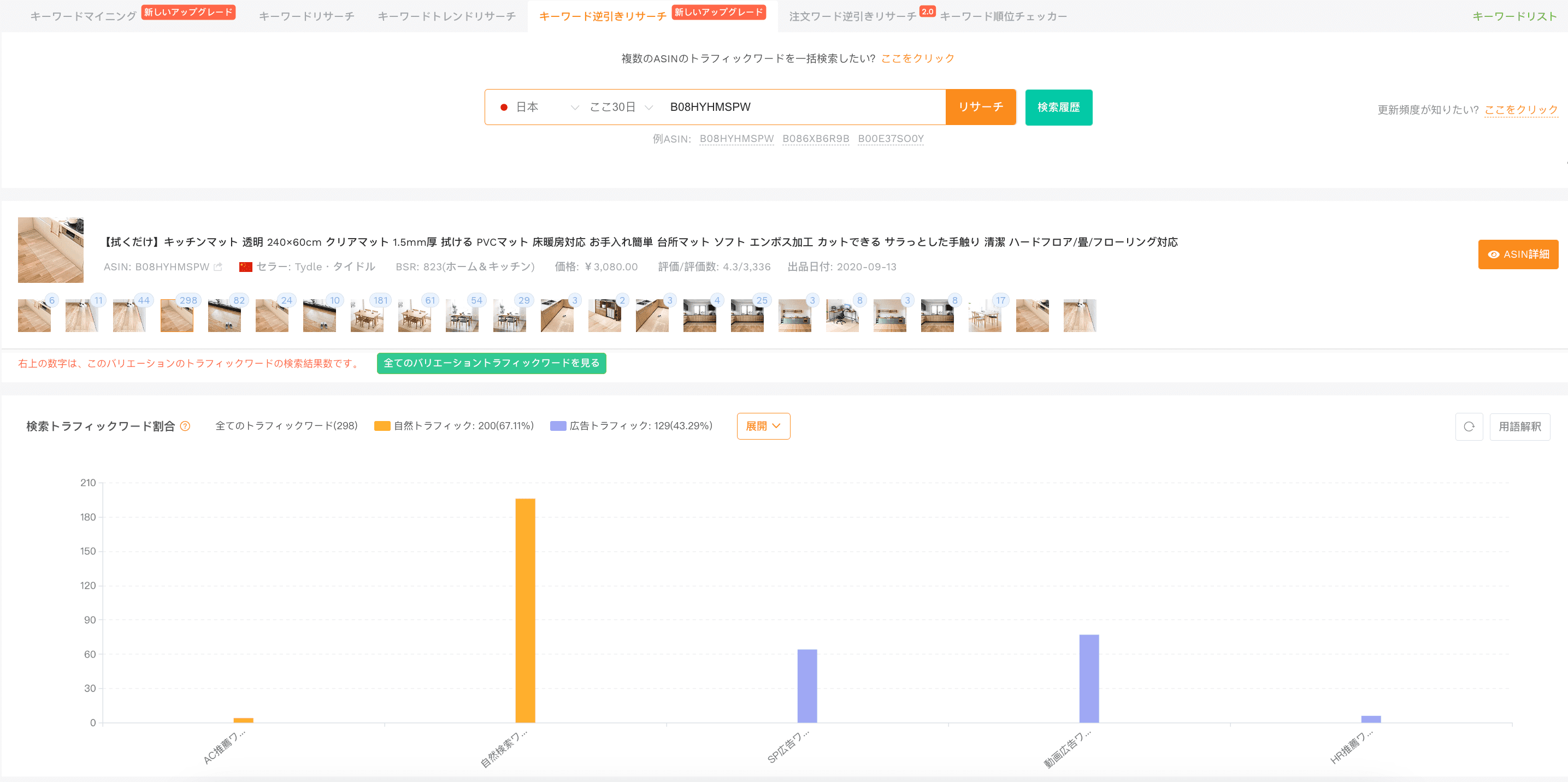Toggle the purple 広告トラフィック legend swatch
1568x782 pixels.
(558, 426)
